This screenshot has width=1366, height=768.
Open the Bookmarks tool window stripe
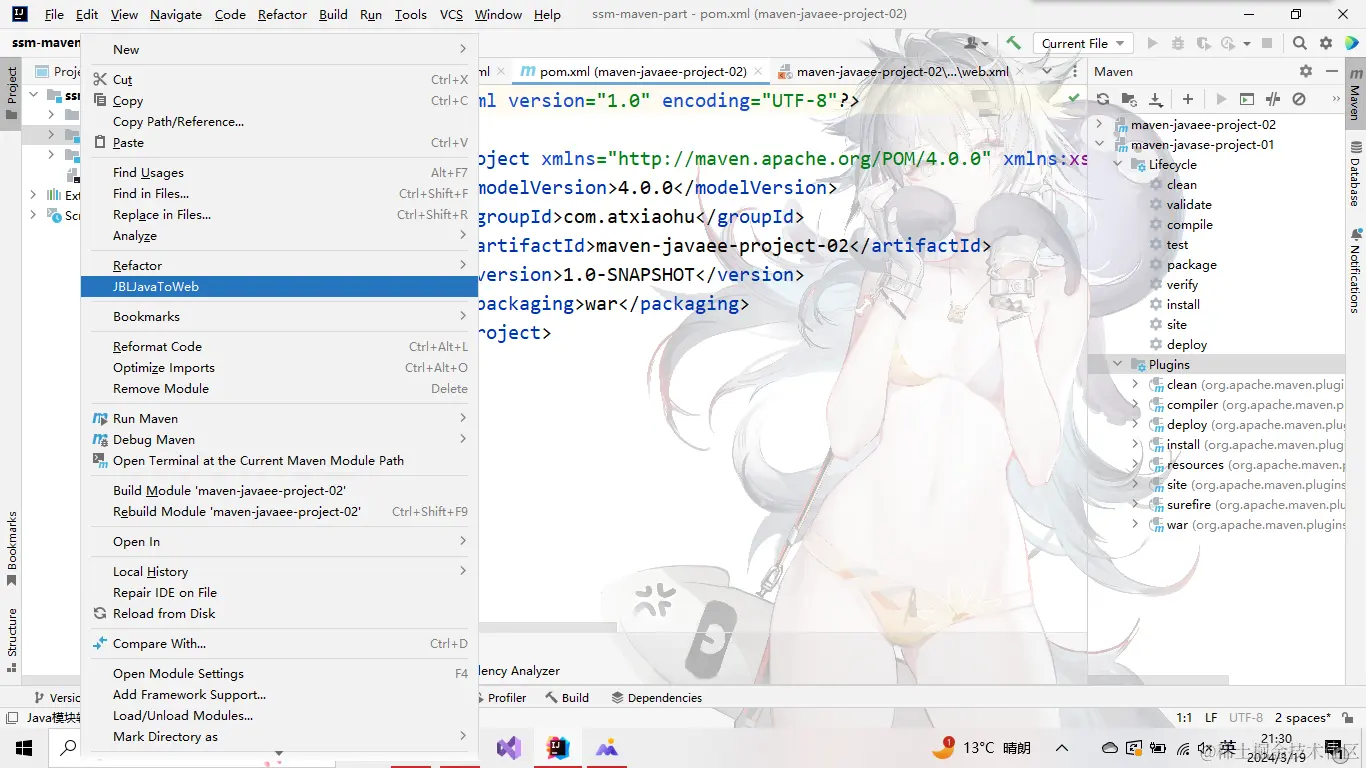[11, 549]
